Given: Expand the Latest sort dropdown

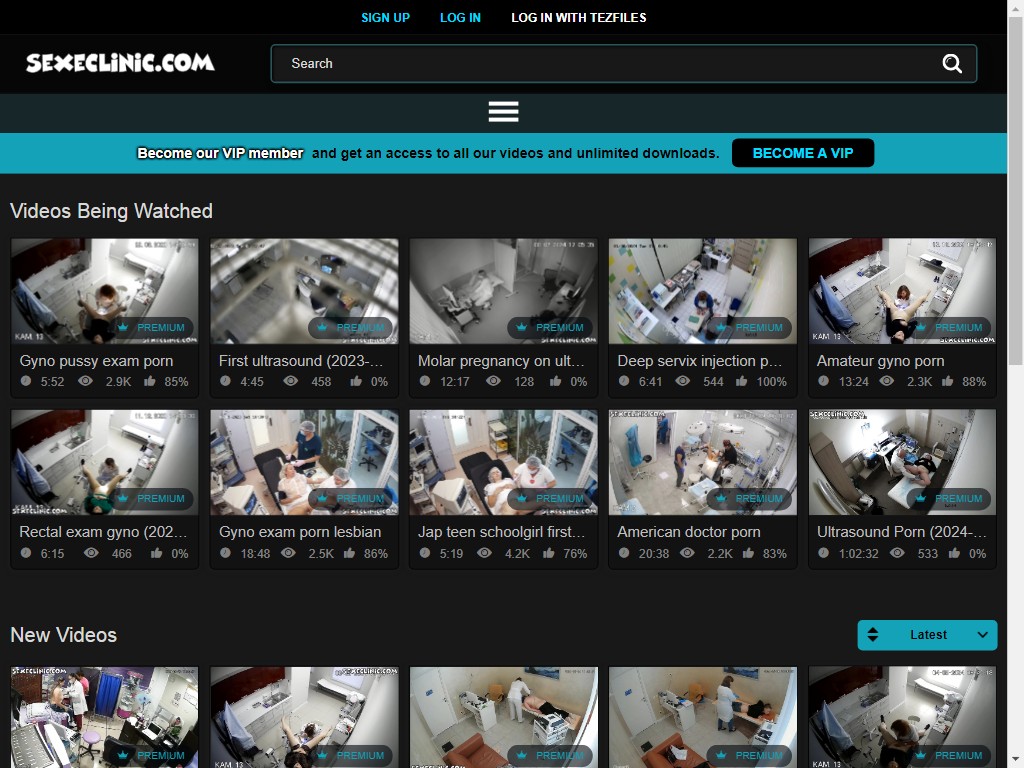Looking at the screenshot, I should 927,635.
